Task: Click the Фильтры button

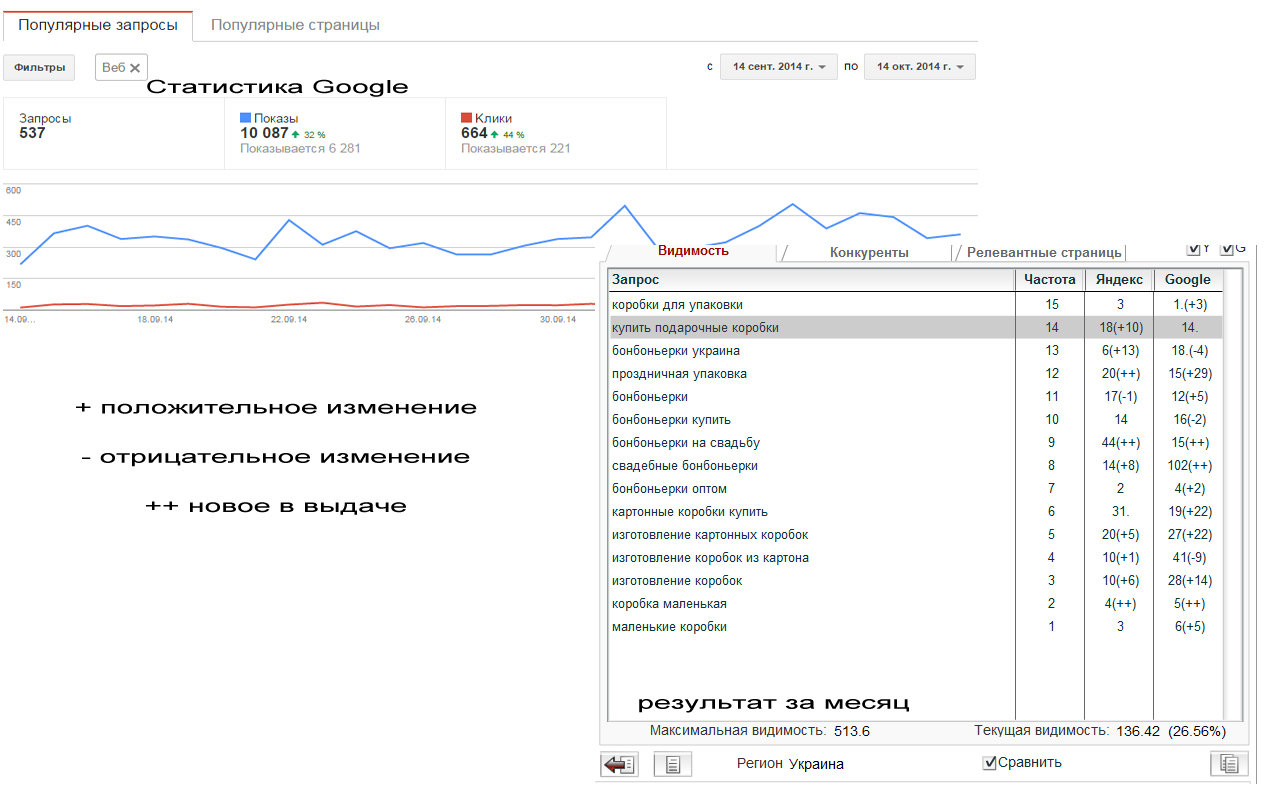Action: pyautogui.click(x=40, y=67)
